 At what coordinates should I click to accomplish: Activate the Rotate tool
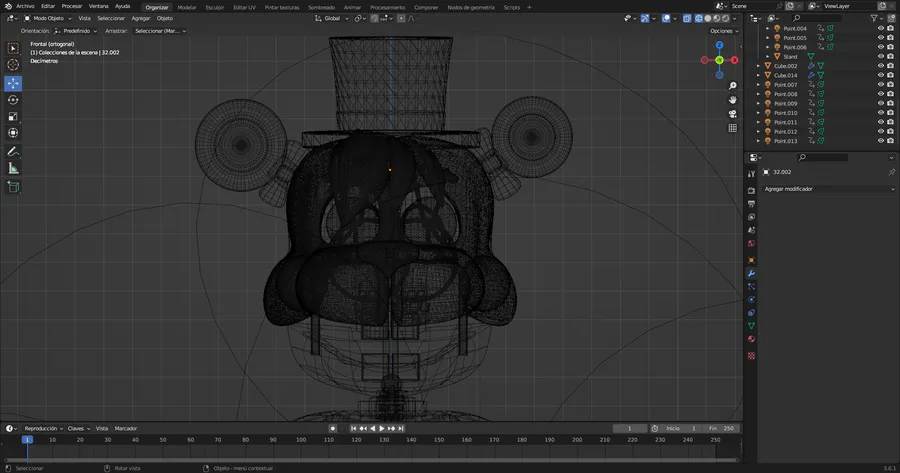click(x=13, y=100)
